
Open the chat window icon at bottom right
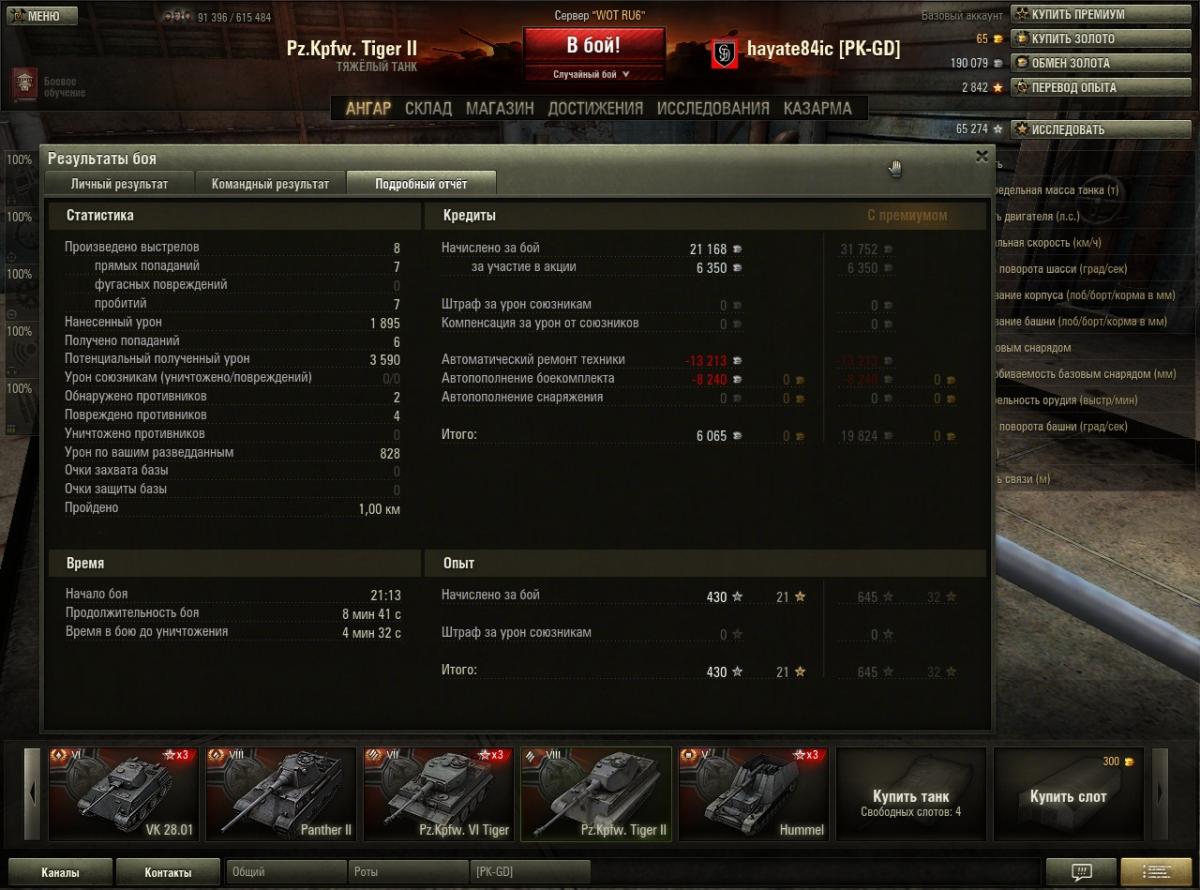pyautogui.click(x=1080, y=871)
